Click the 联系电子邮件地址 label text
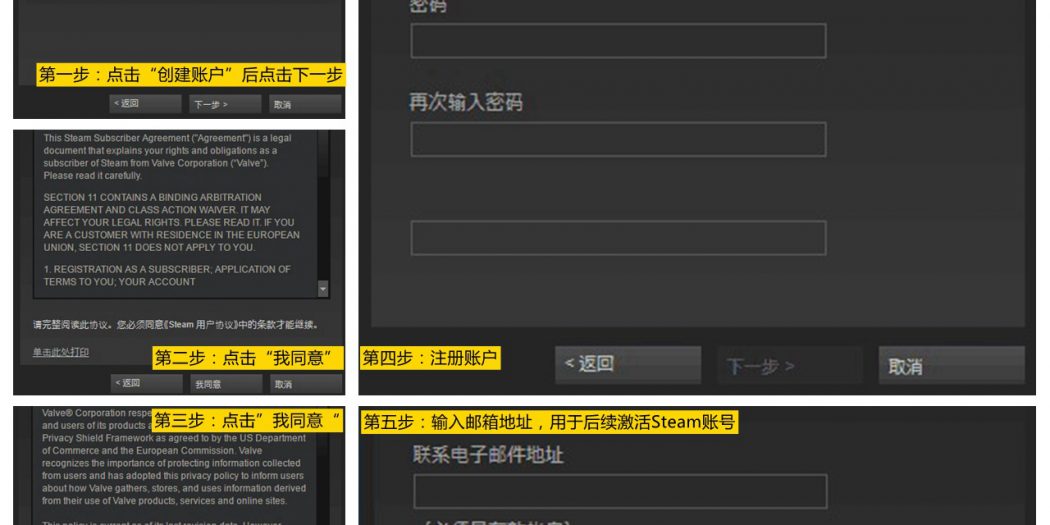 coord(488,455)
